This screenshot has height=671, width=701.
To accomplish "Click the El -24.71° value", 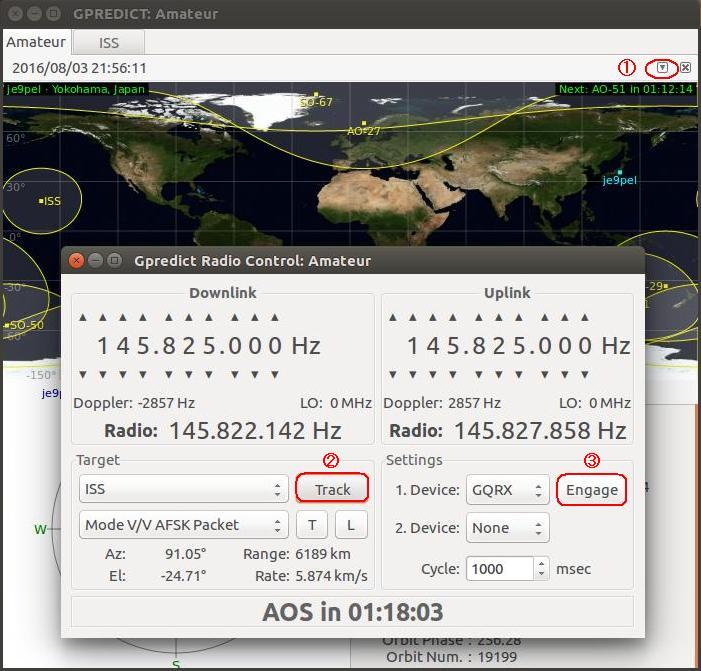I will [x=183, y=576].
